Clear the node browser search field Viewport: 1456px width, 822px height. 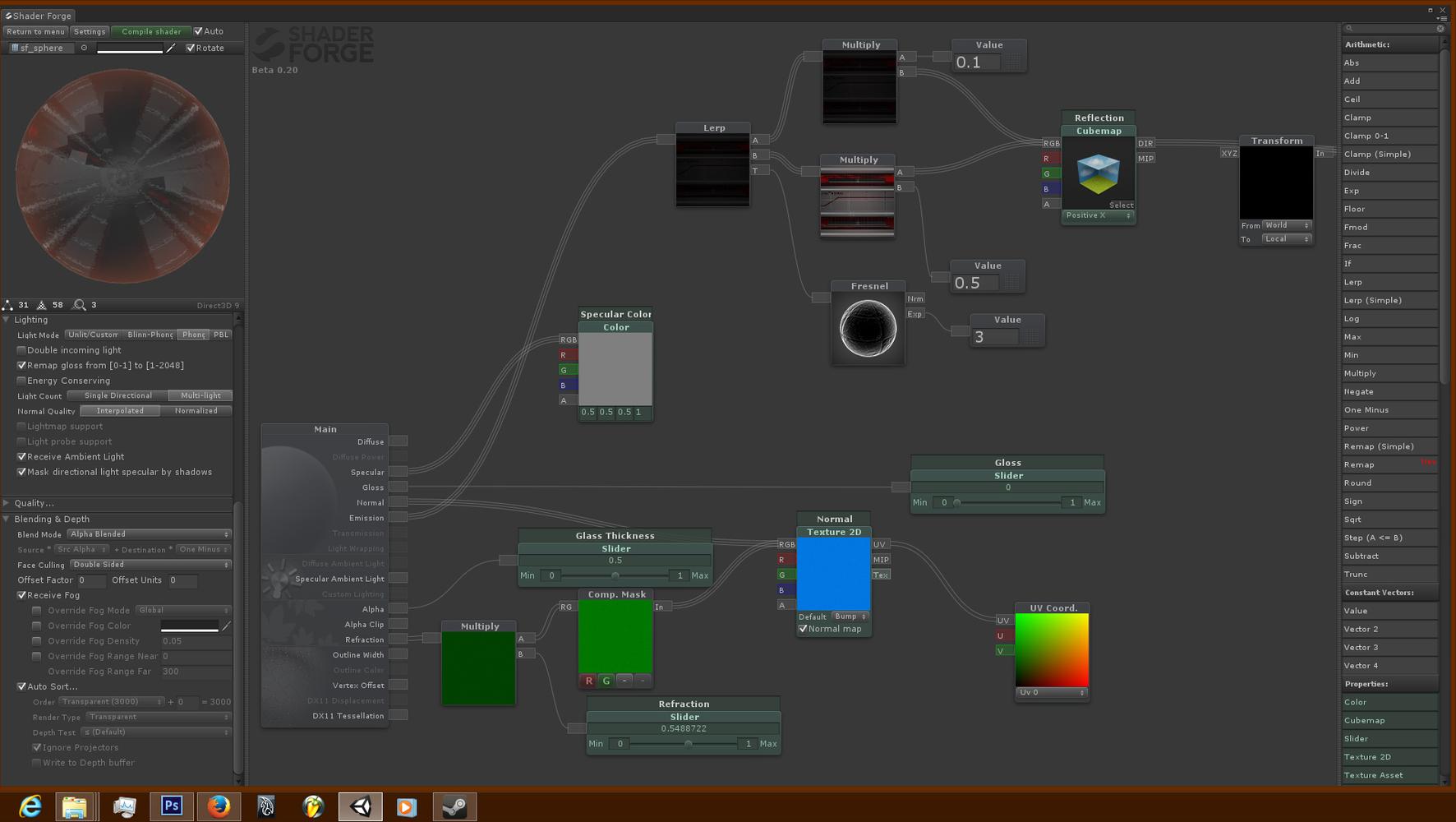(x=1440, y=28)
